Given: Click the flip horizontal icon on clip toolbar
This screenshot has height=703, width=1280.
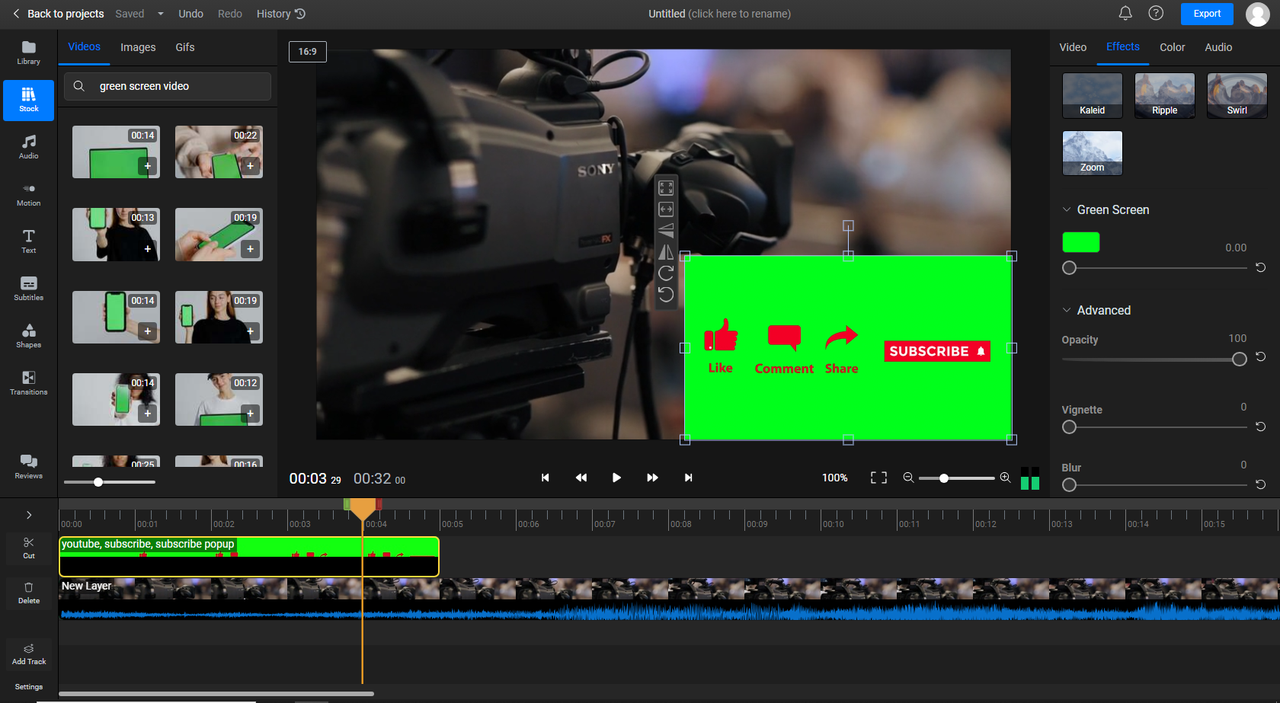Looking at the screenshot, I should pyautogui.click(x=666, y=252).
